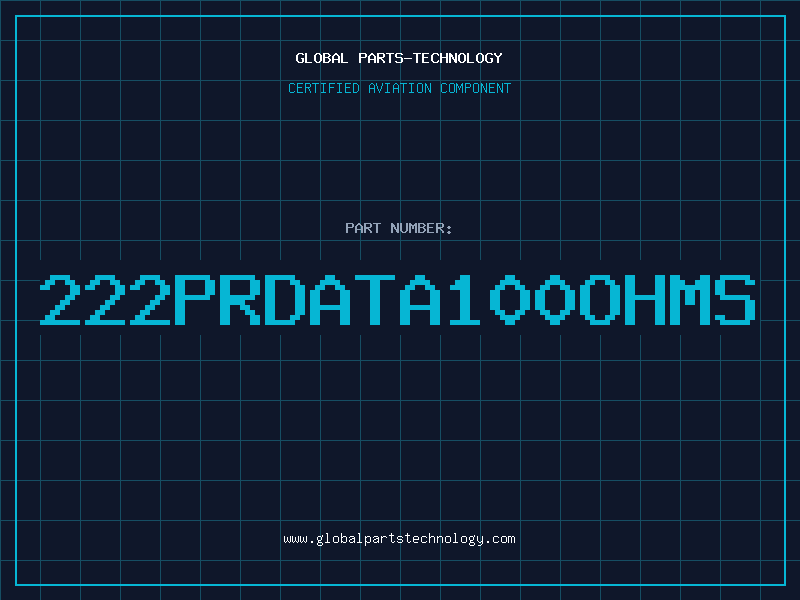Click the letter H in the part number
The width and height of the screenshot is (800, 600).
[x=645, y=299]
